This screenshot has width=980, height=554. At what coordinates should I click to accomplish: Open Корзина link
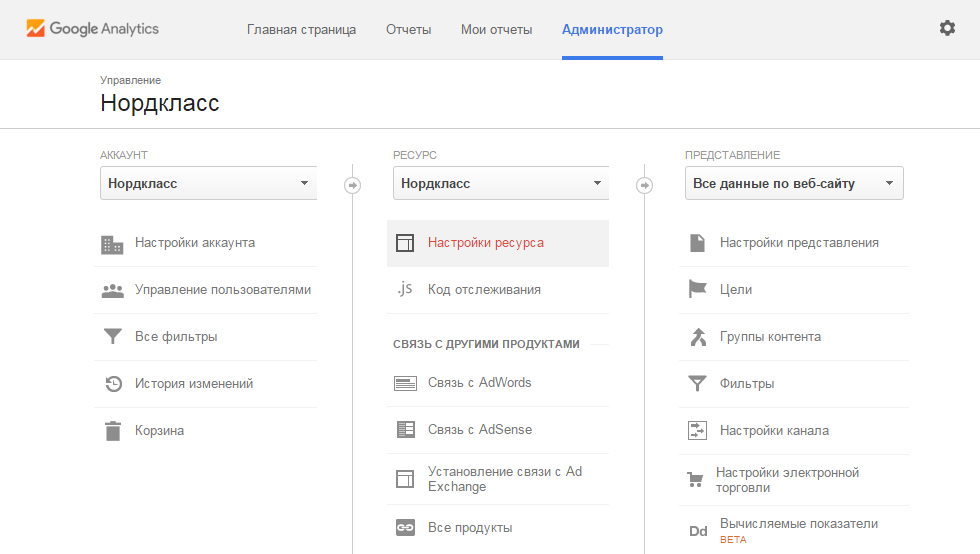[159, 430]
